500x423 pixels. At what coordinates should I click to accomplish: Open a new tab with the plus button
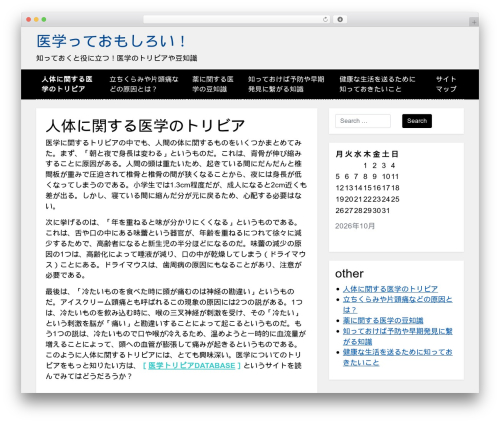point(474,22)
